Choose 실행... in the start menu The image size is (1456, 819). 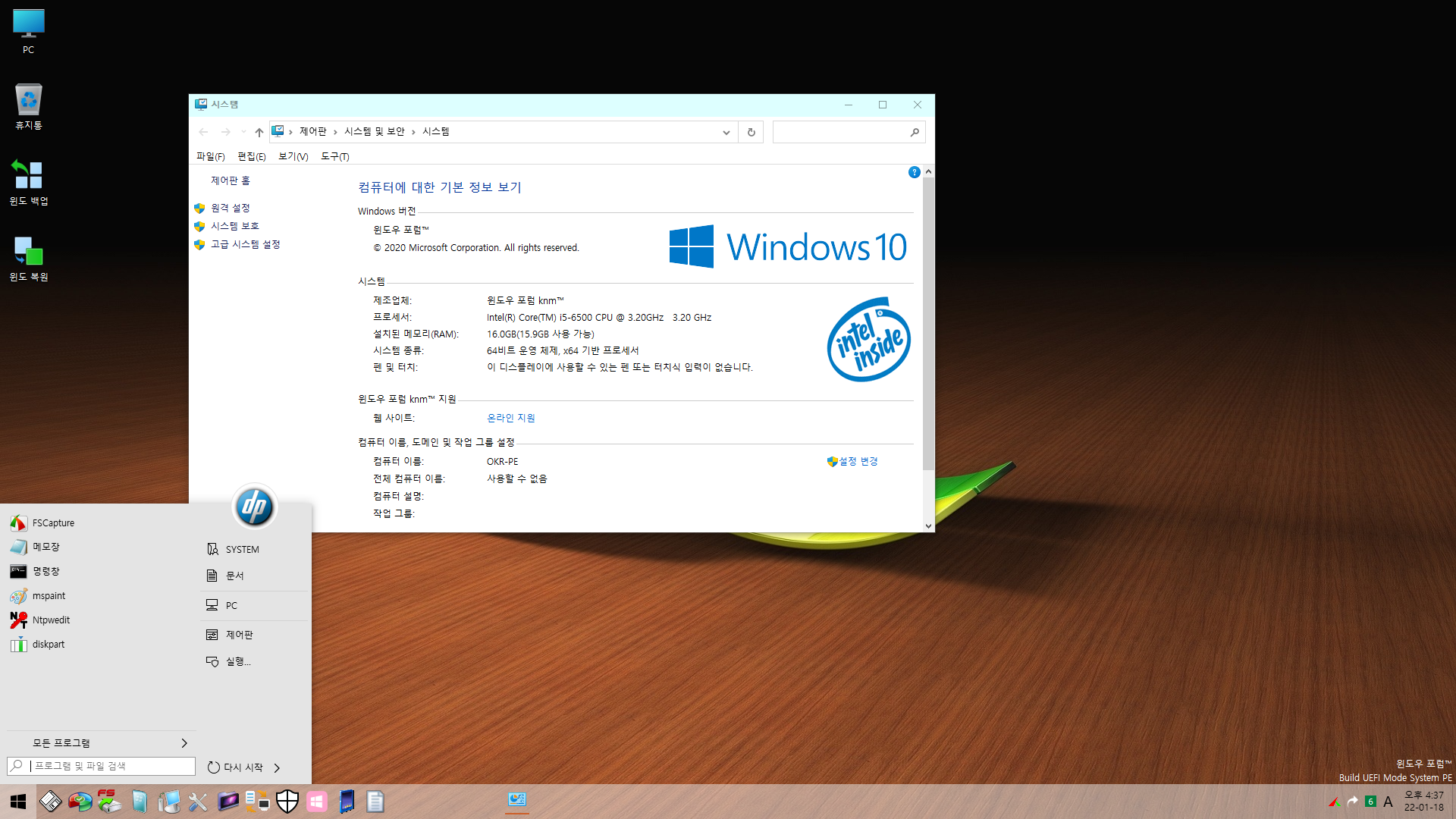(x=255, y=661)
